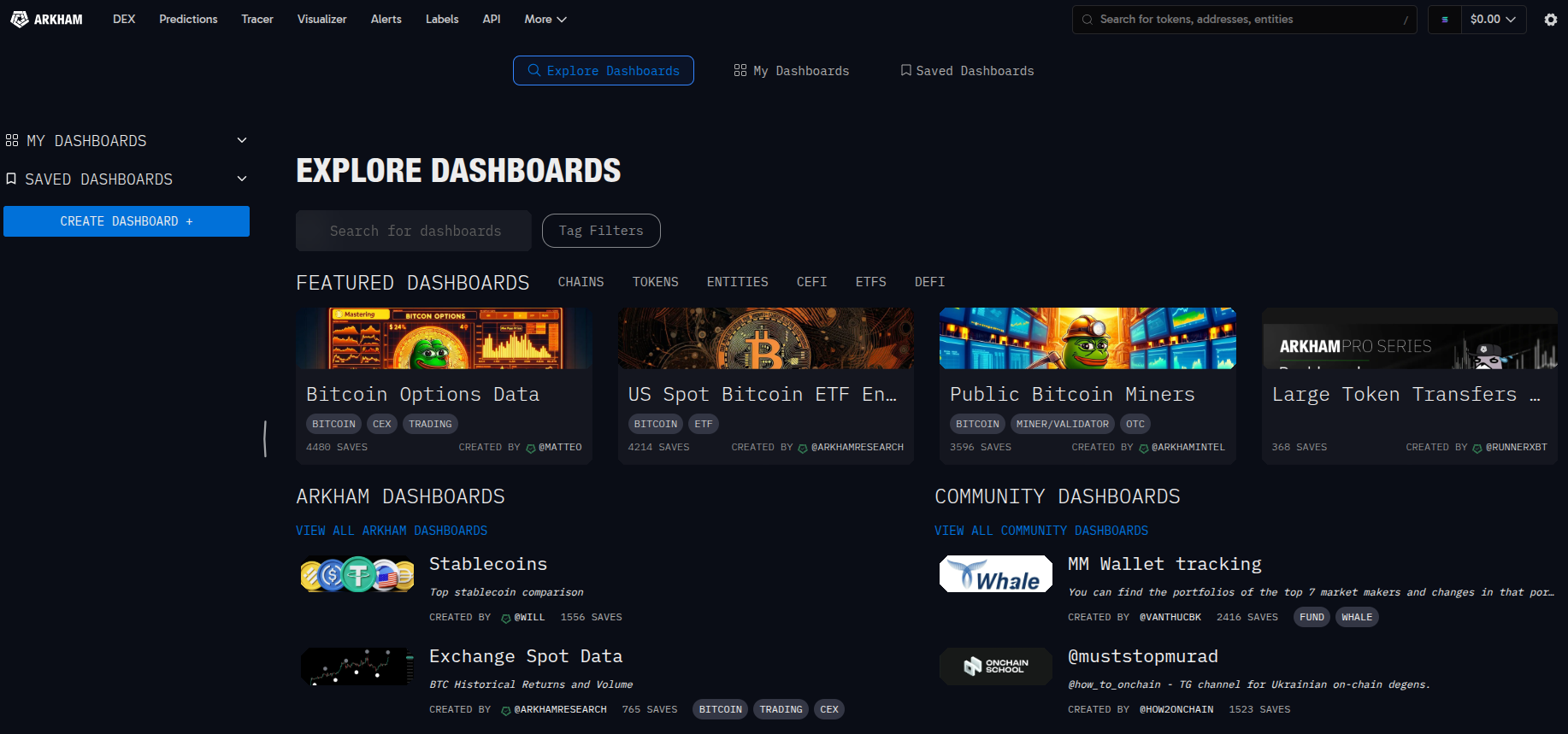
Task: Click the ETF tag on US Spot Bitcoin card
Action: pyautogui.click(x=704, y=424)
